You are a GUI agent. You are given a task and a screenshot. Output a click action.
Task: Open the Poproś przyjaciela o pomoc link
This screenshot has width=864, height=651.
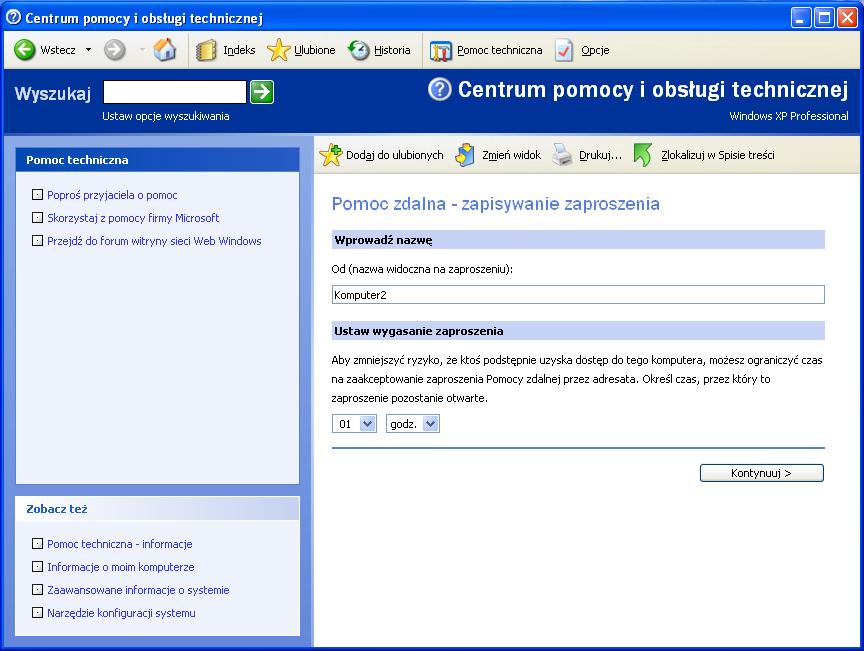pyautogui.click(x=112, y=195)
